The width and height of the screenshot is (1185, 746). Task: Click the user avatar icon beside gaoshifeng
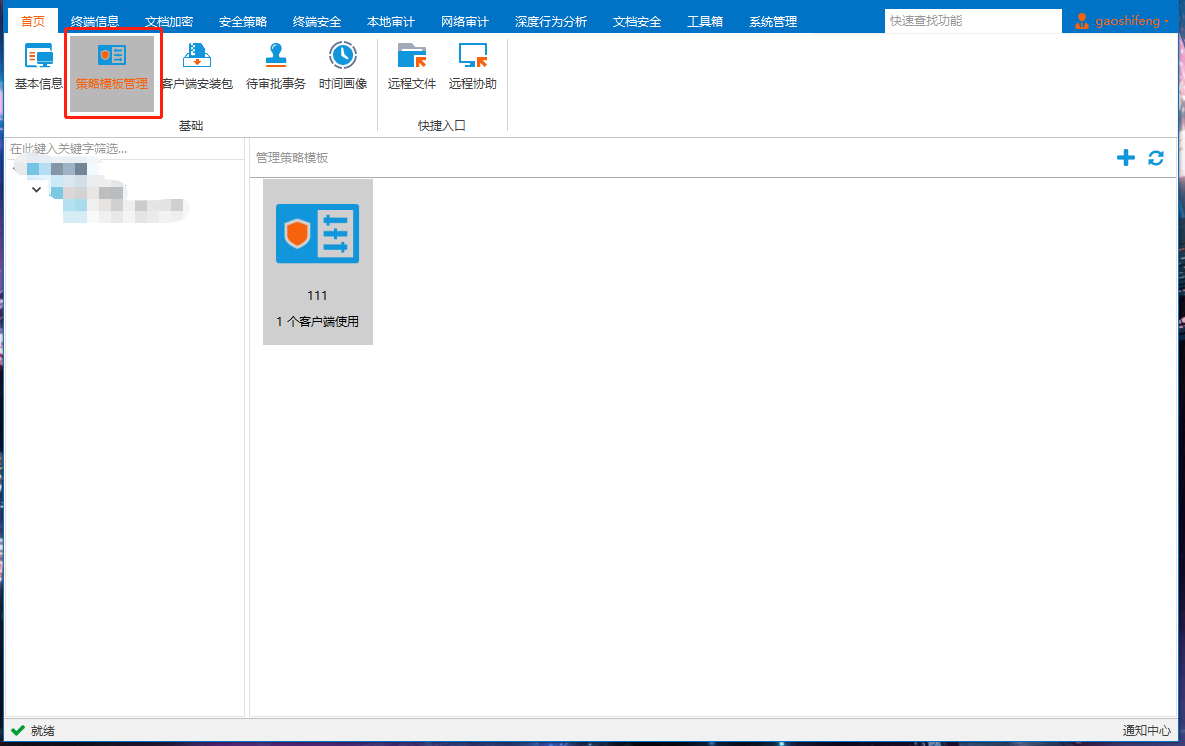point(1081,21)
